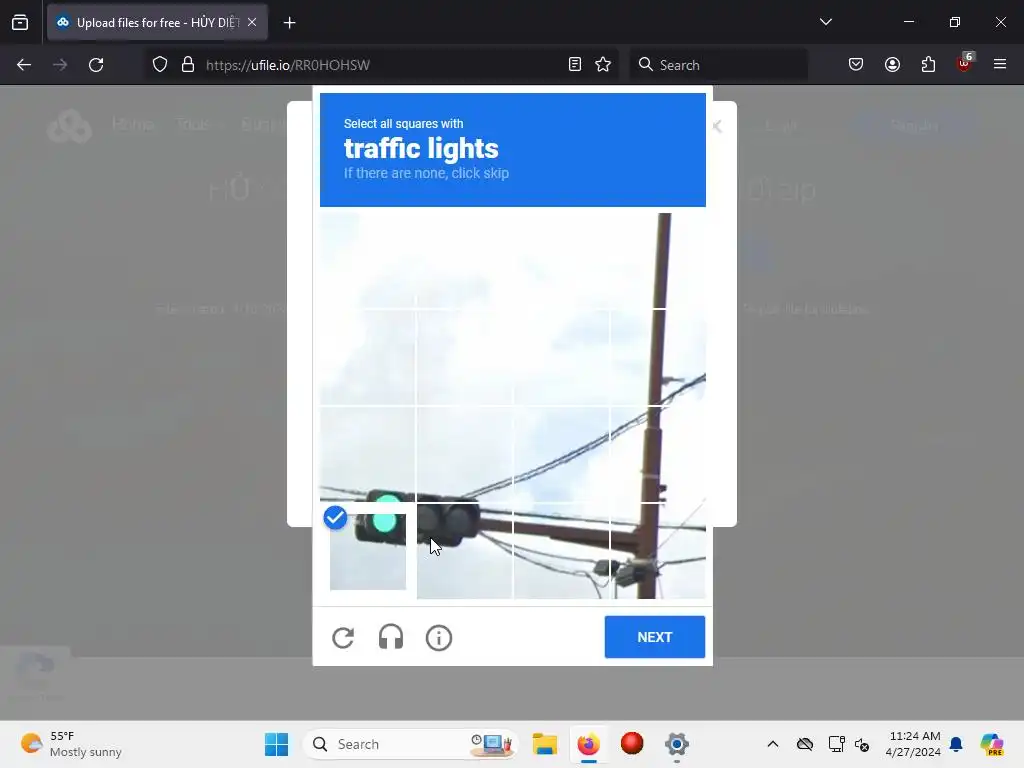Open the Firefox hamburger application menu

tap(1000, 64)
